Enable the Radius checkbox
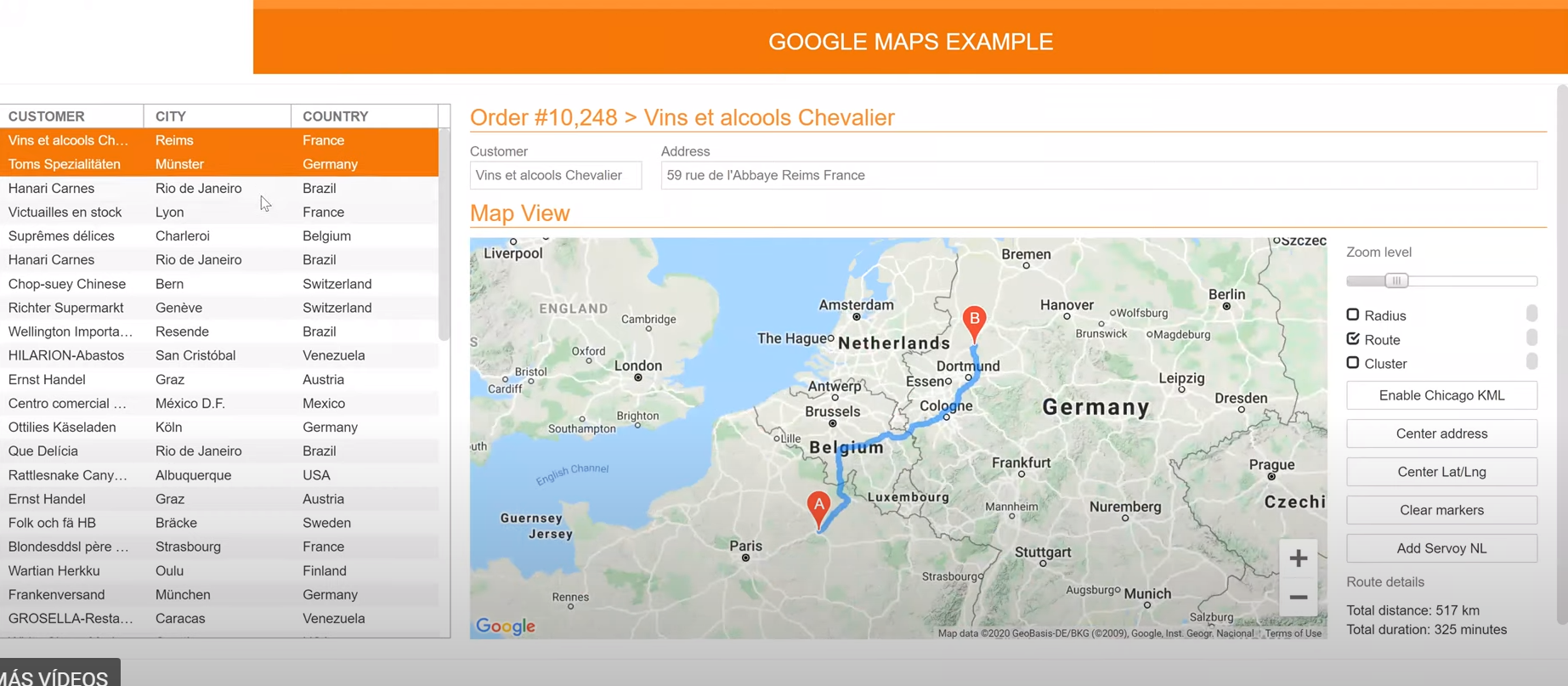 click(x=1353, y=314)
